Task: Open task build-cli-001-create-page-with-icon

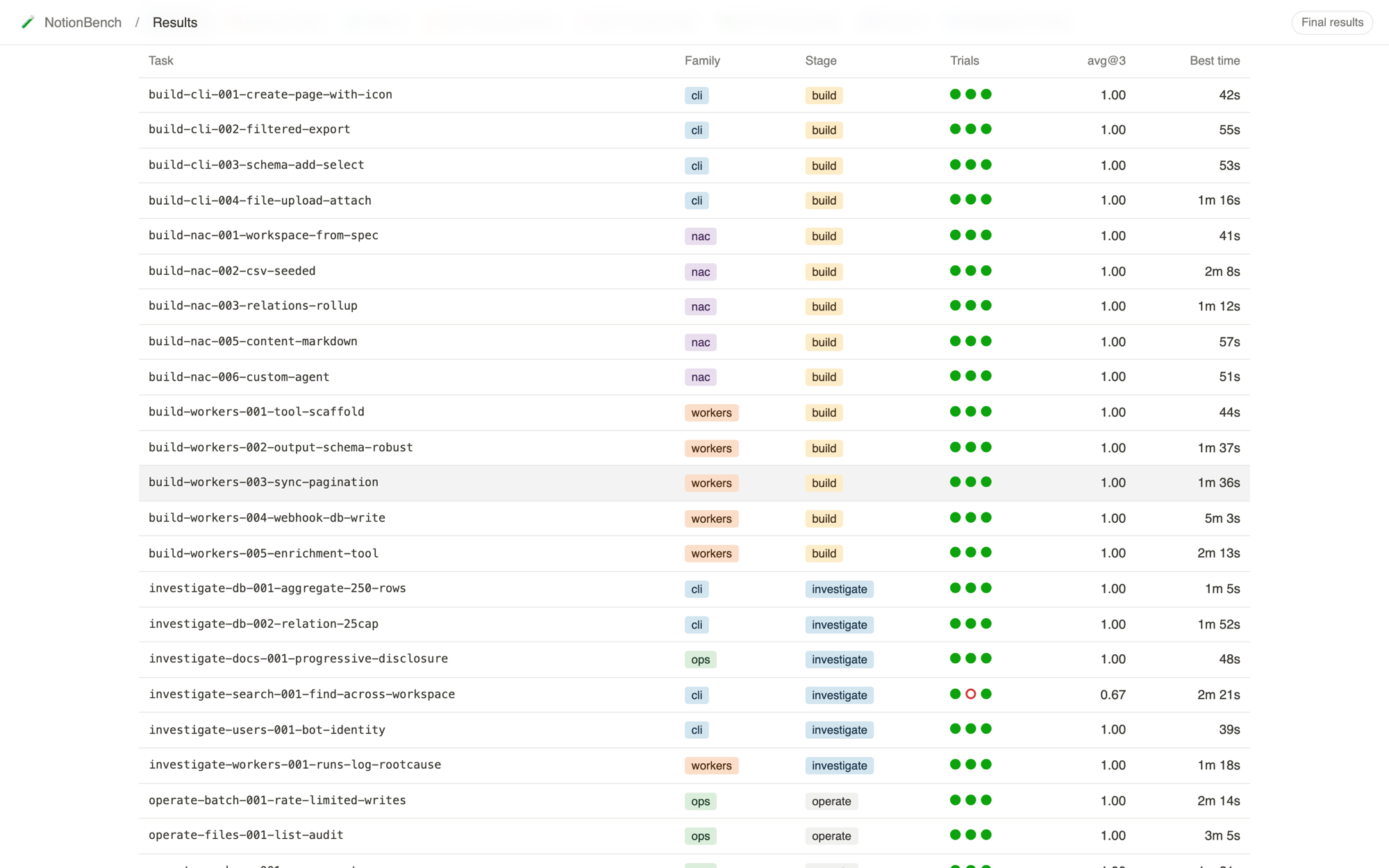Action: click(x=270, y=94)
